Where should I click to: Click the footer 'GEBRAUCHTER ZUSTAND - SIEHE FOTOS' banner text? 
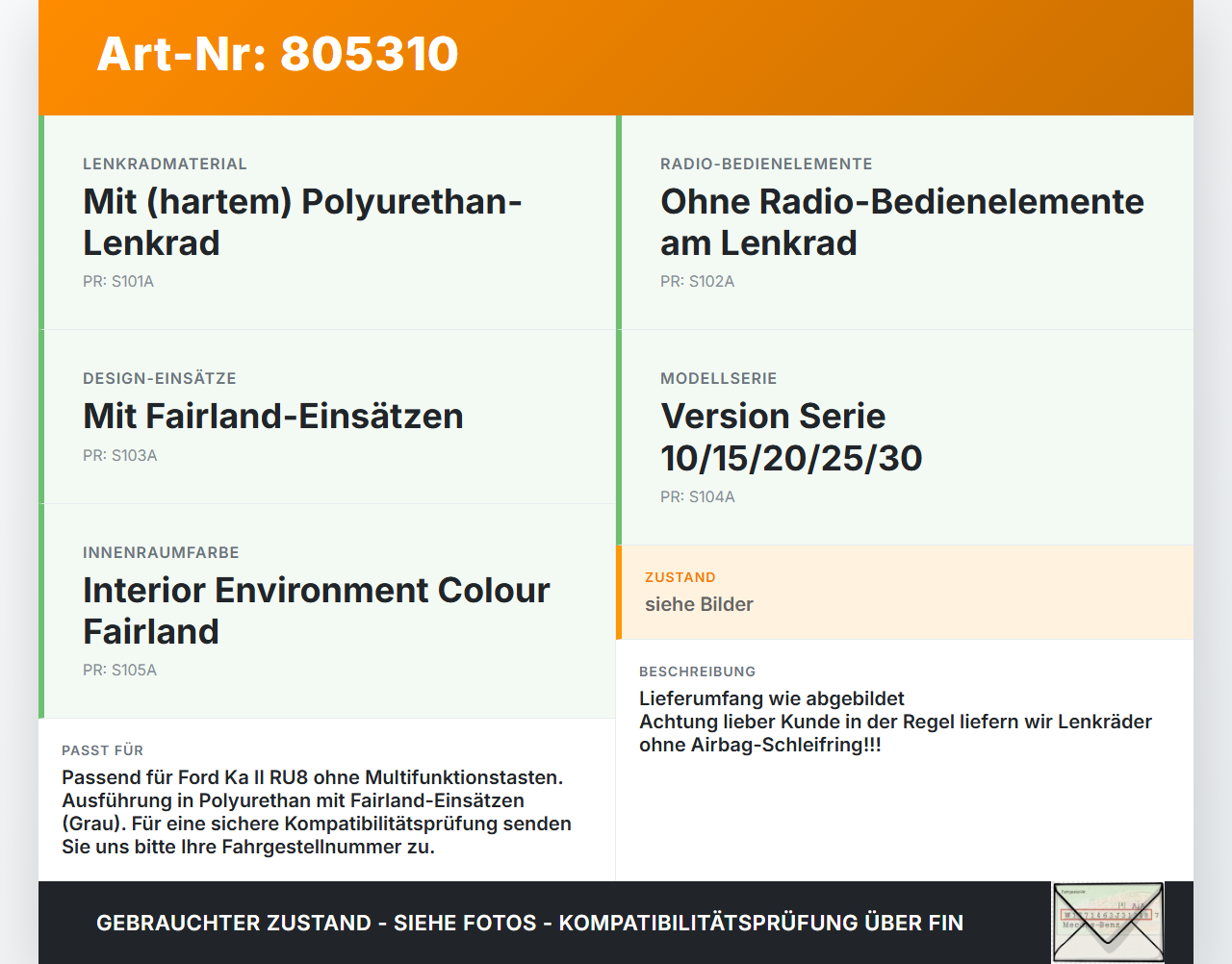tap(529, 923)
